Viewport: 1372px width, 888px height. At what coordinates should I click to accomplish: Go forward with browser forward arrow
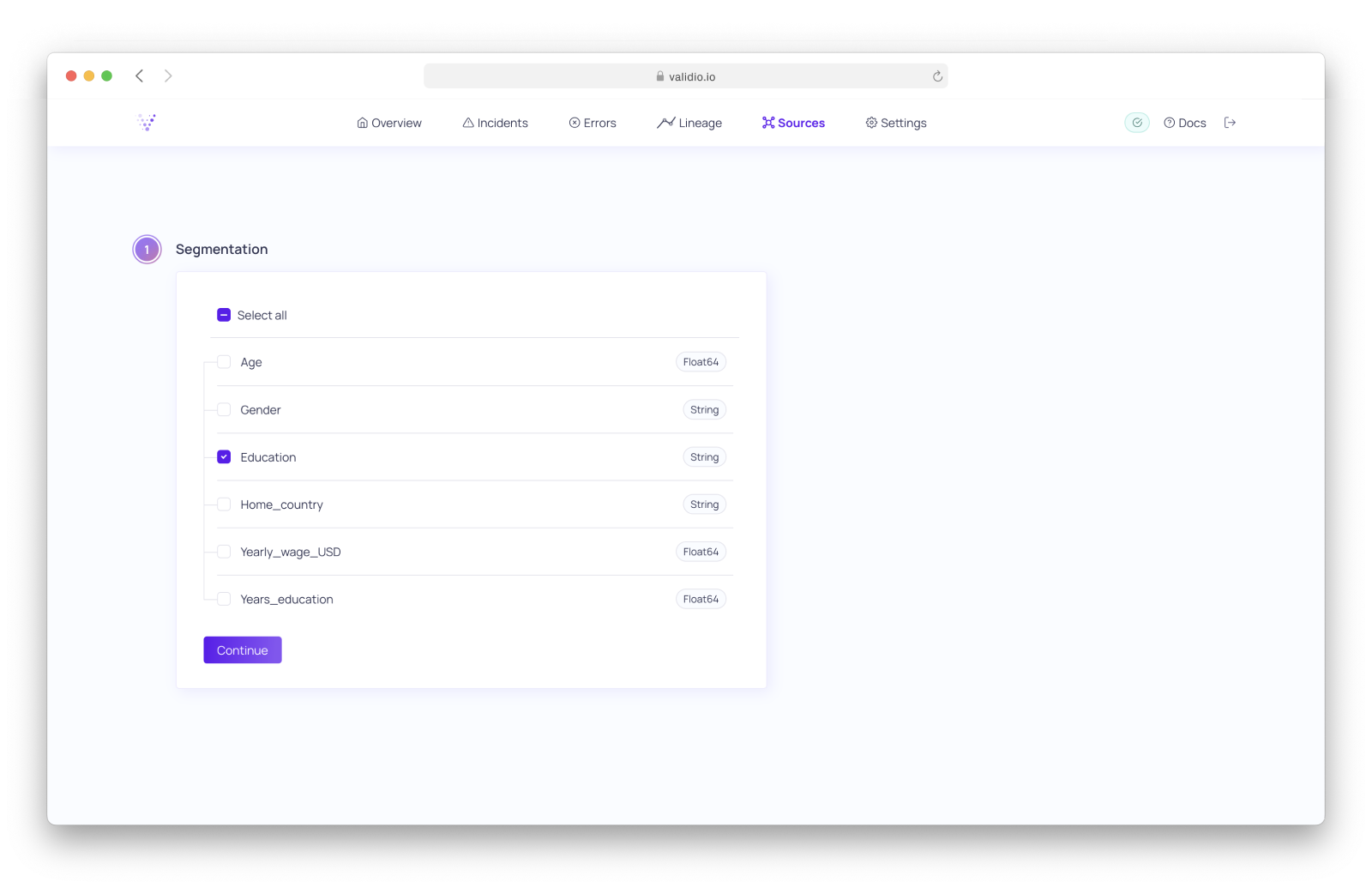pos(168,76)
